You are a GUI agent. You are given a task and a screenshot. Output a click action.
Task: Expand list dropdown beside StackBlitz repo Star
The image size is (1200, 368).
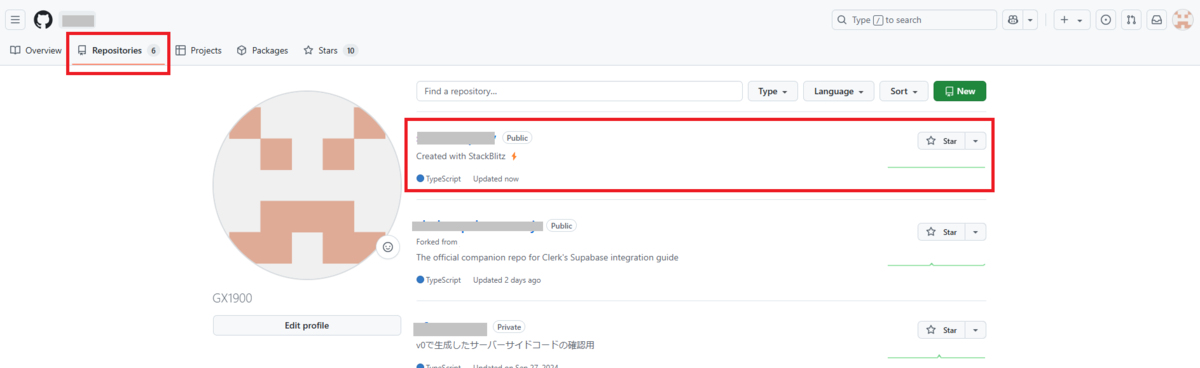coord(976,141)
